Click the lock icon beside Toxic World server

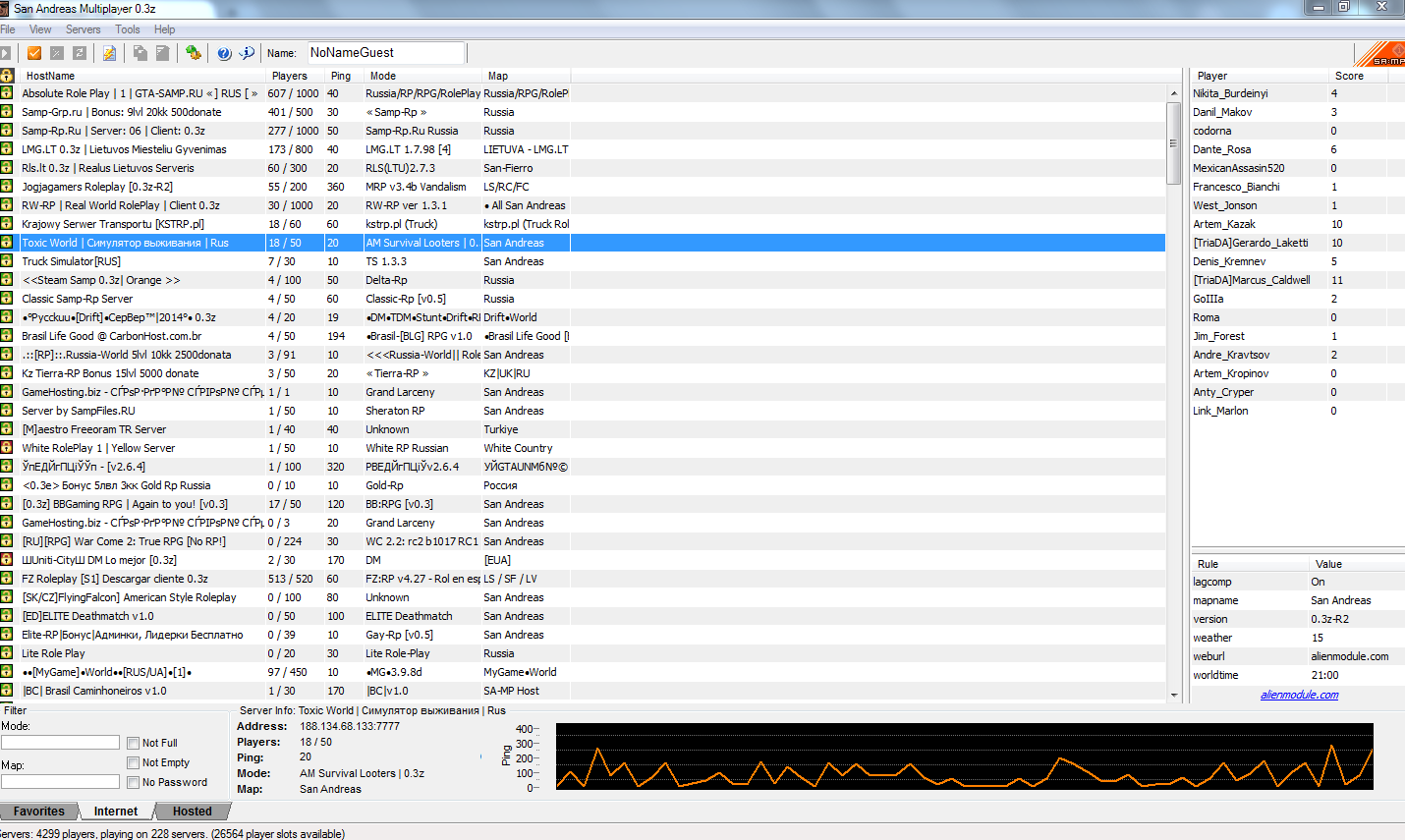click(6, 243)
